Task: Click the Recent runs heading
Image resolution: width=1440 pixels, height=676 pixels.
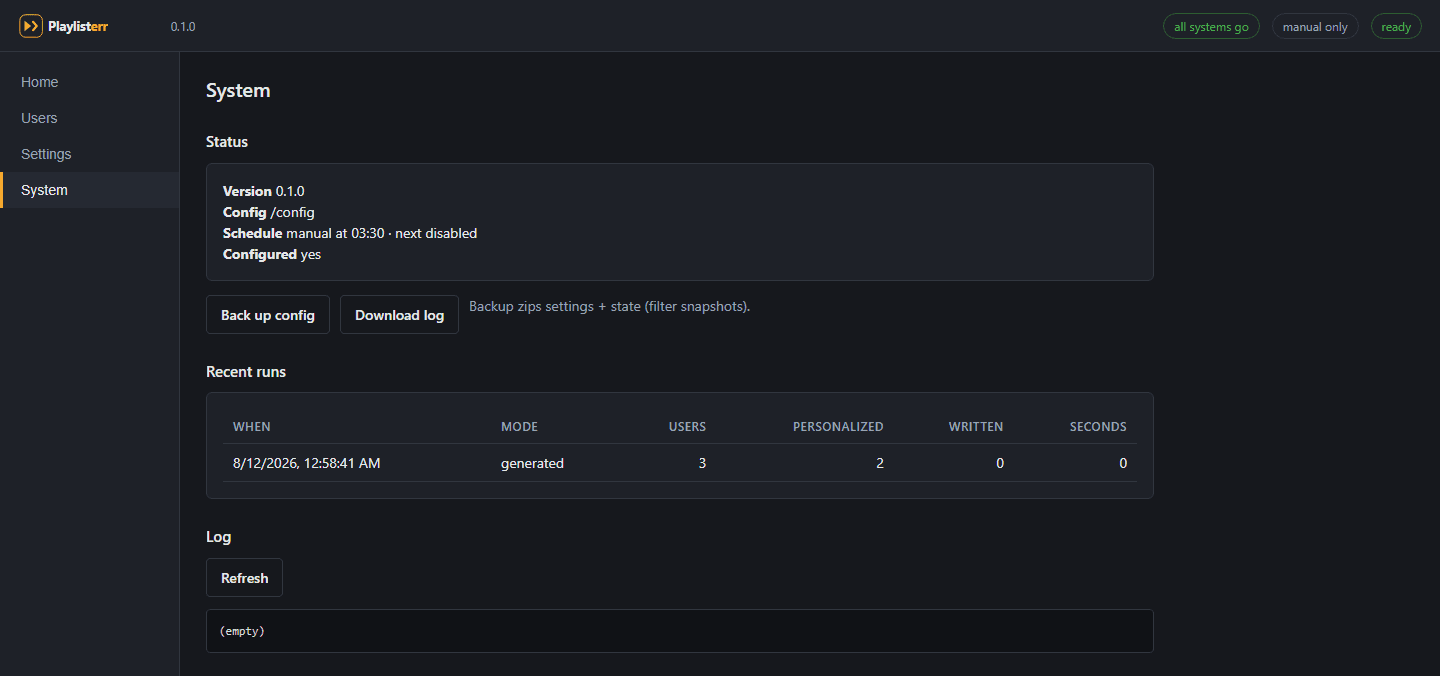Action: 246,372
